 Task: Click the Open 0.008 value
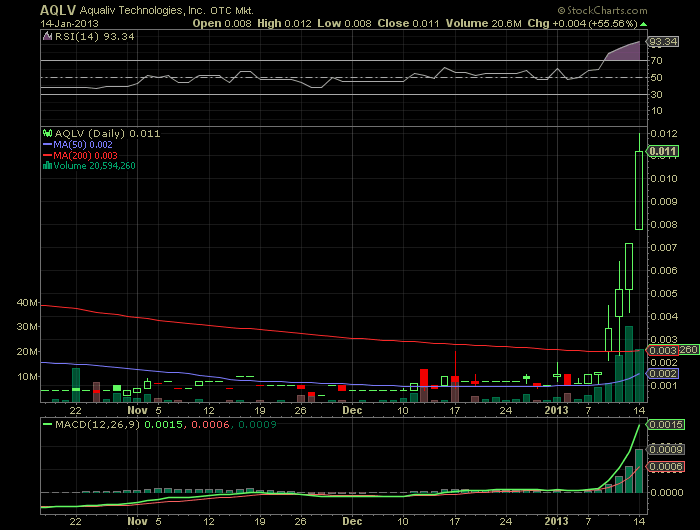click(x=222, y=24)
